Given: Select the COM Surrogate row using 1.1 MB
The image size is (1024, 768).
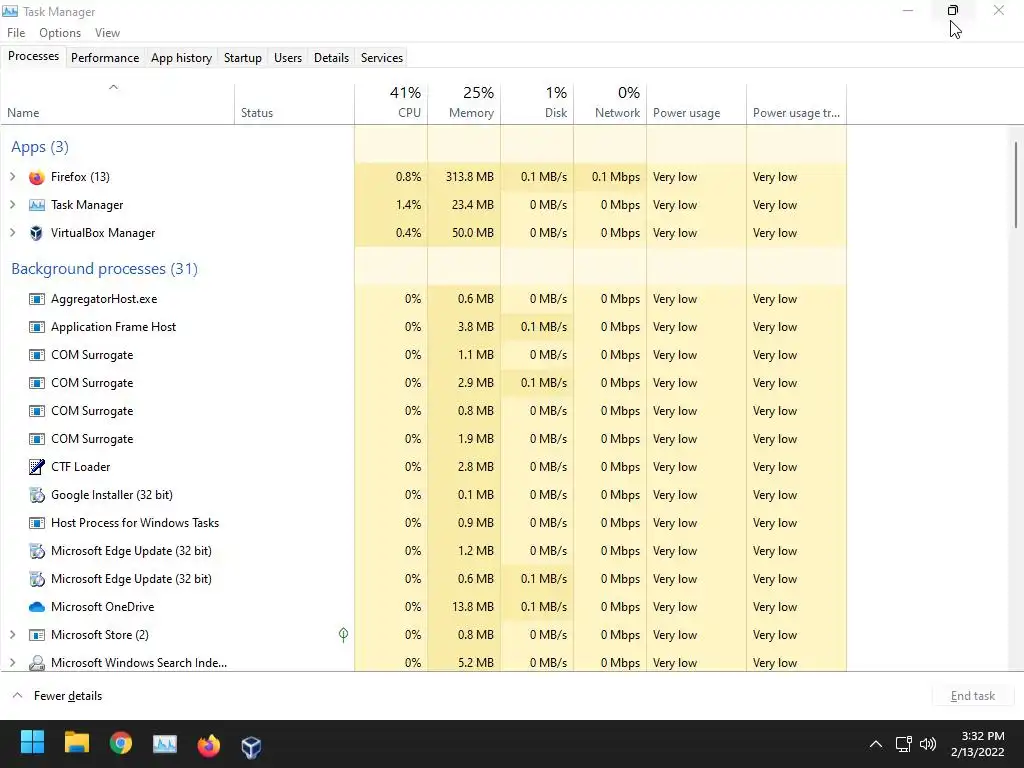Looking at the screenshot, I should [x=423, y=355].
